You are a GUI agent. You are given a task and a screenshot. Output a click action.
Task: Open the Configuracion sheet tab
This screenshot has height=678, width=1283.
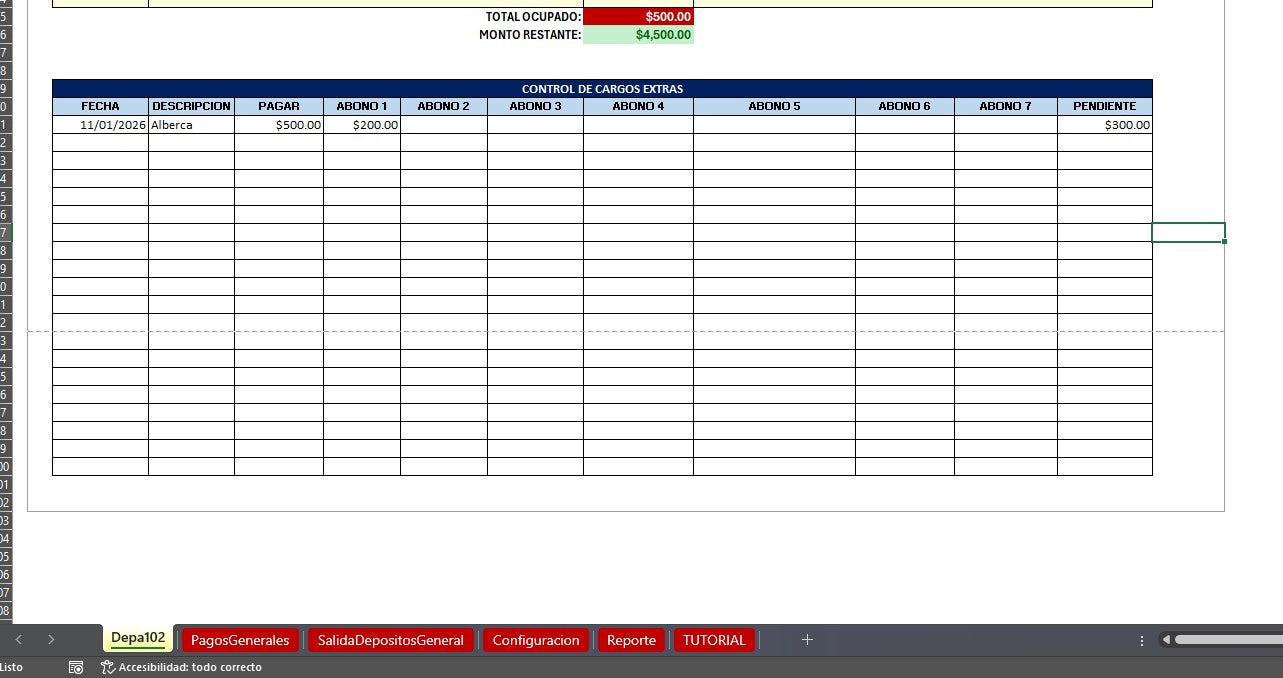tap(536, 640)
